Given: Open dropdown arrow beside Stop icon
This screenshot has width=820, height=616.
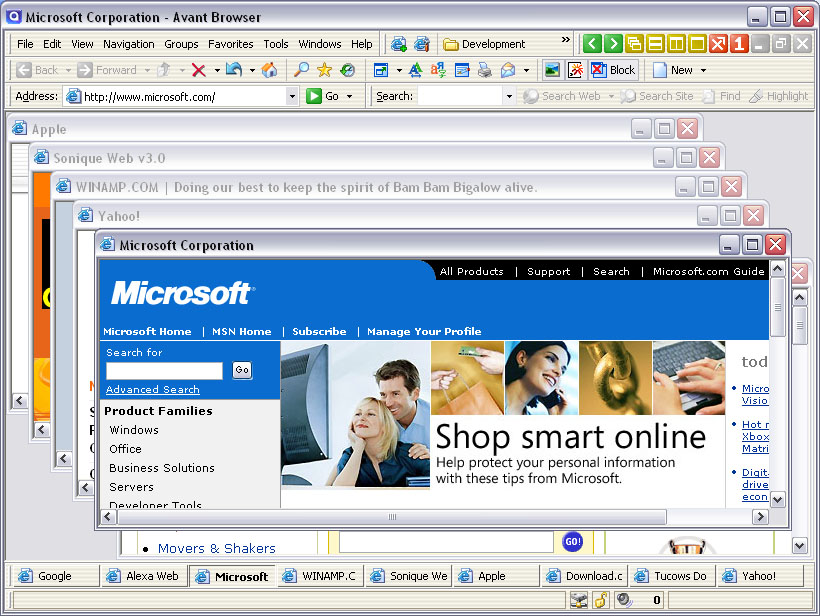Looking at the screenshot, I should coord(217,70).
